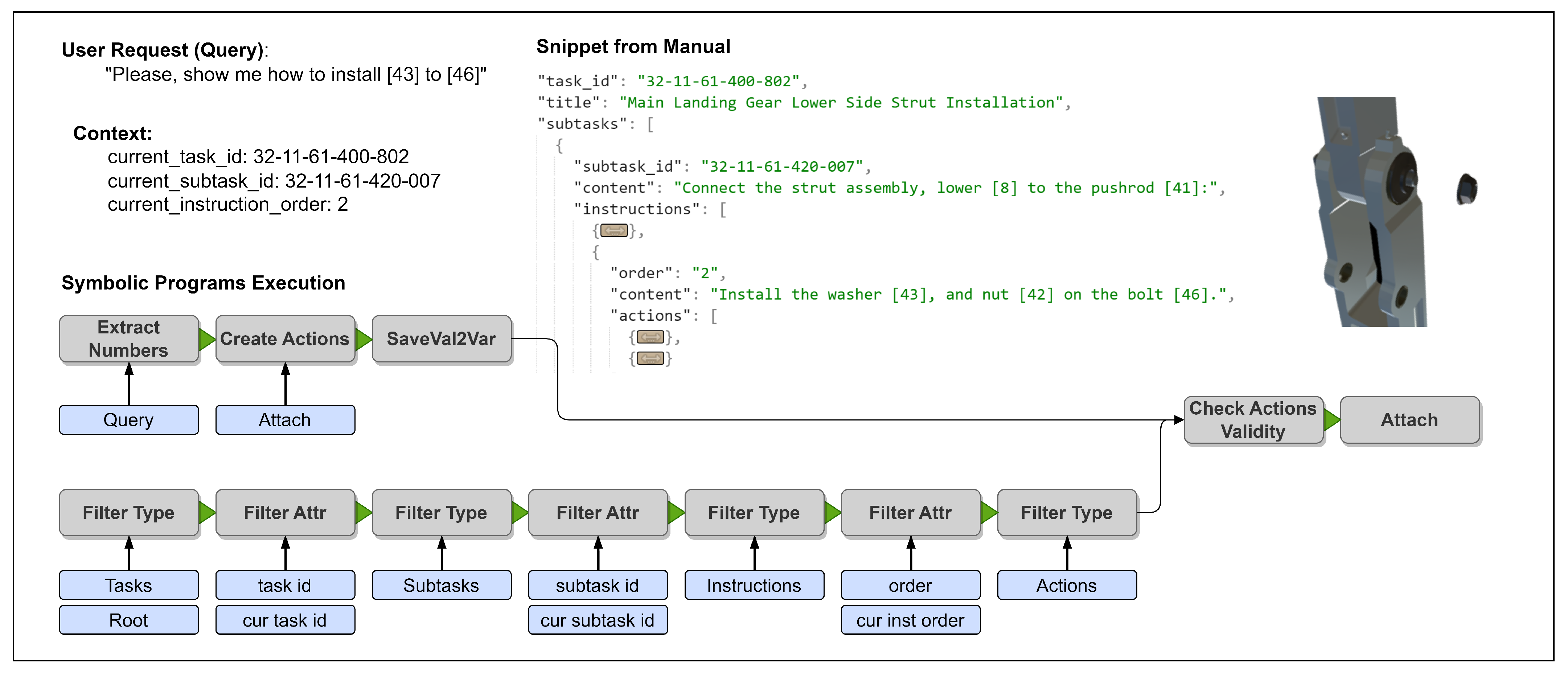Select the cur task id box
The width and height of the screenshot is (1568, 673).
click(285, 620)
